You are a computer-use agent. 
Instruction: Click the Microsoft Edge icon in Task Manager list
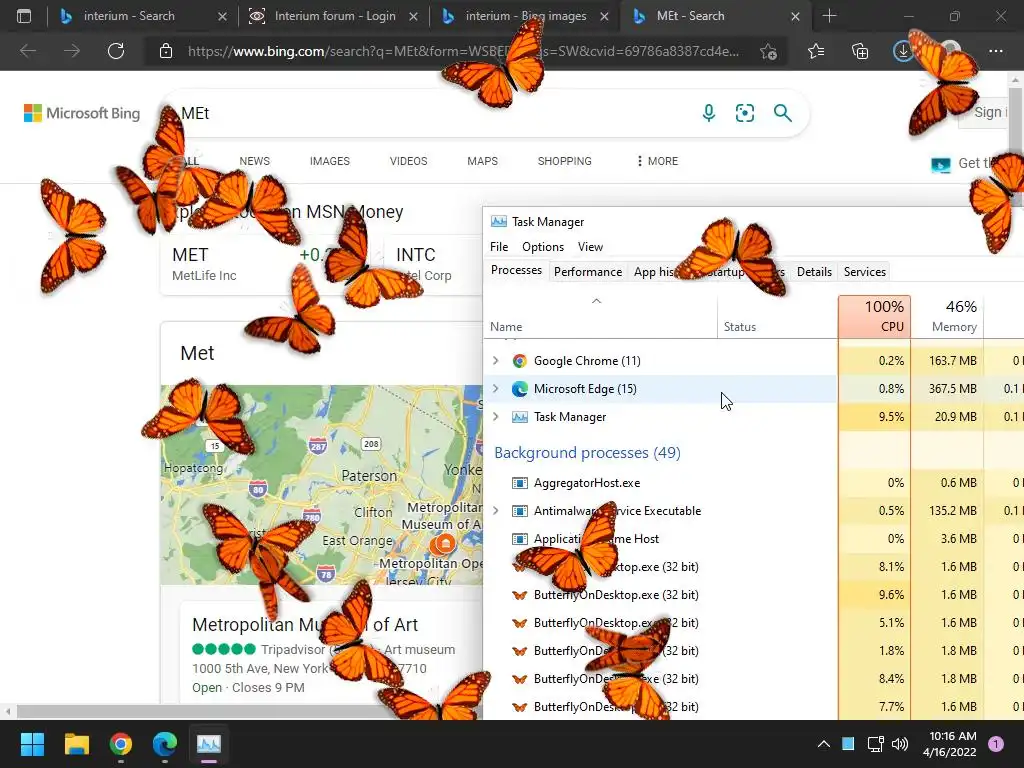point(520,389)
